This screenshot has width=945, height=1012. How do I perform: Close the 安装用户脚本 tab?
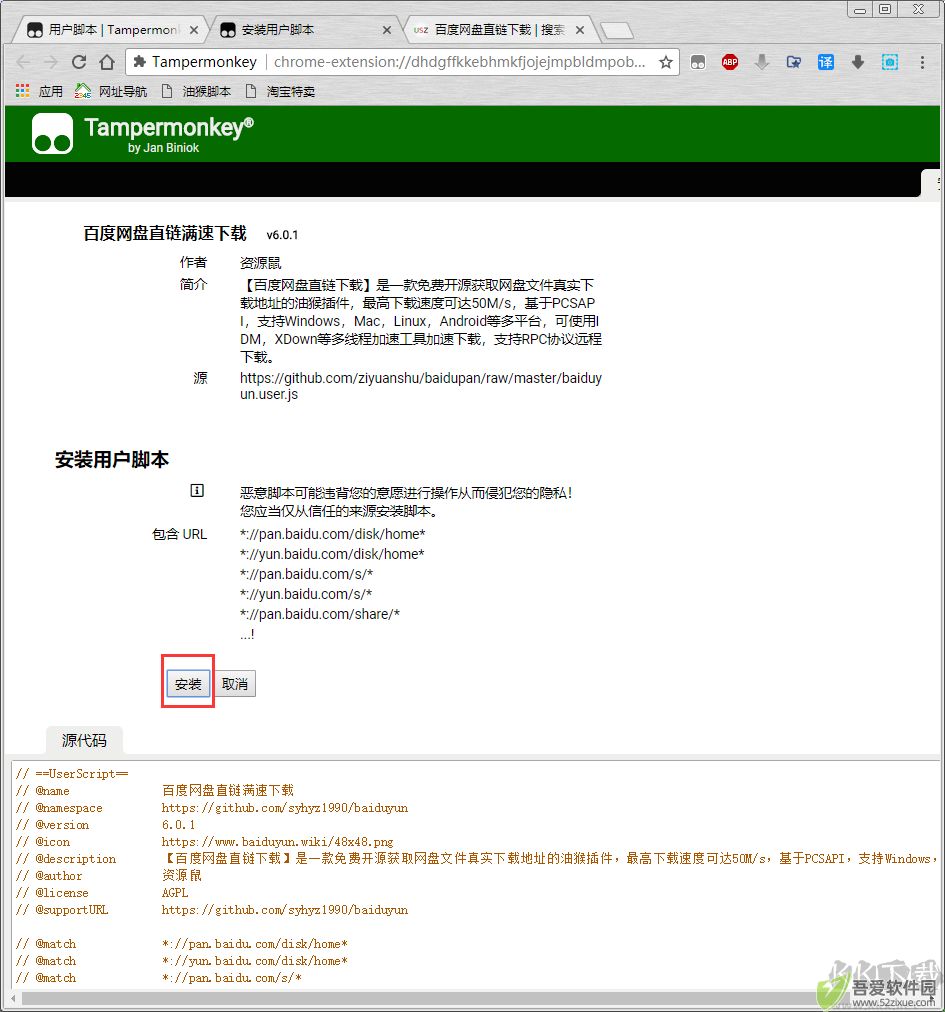click(387, 30)
